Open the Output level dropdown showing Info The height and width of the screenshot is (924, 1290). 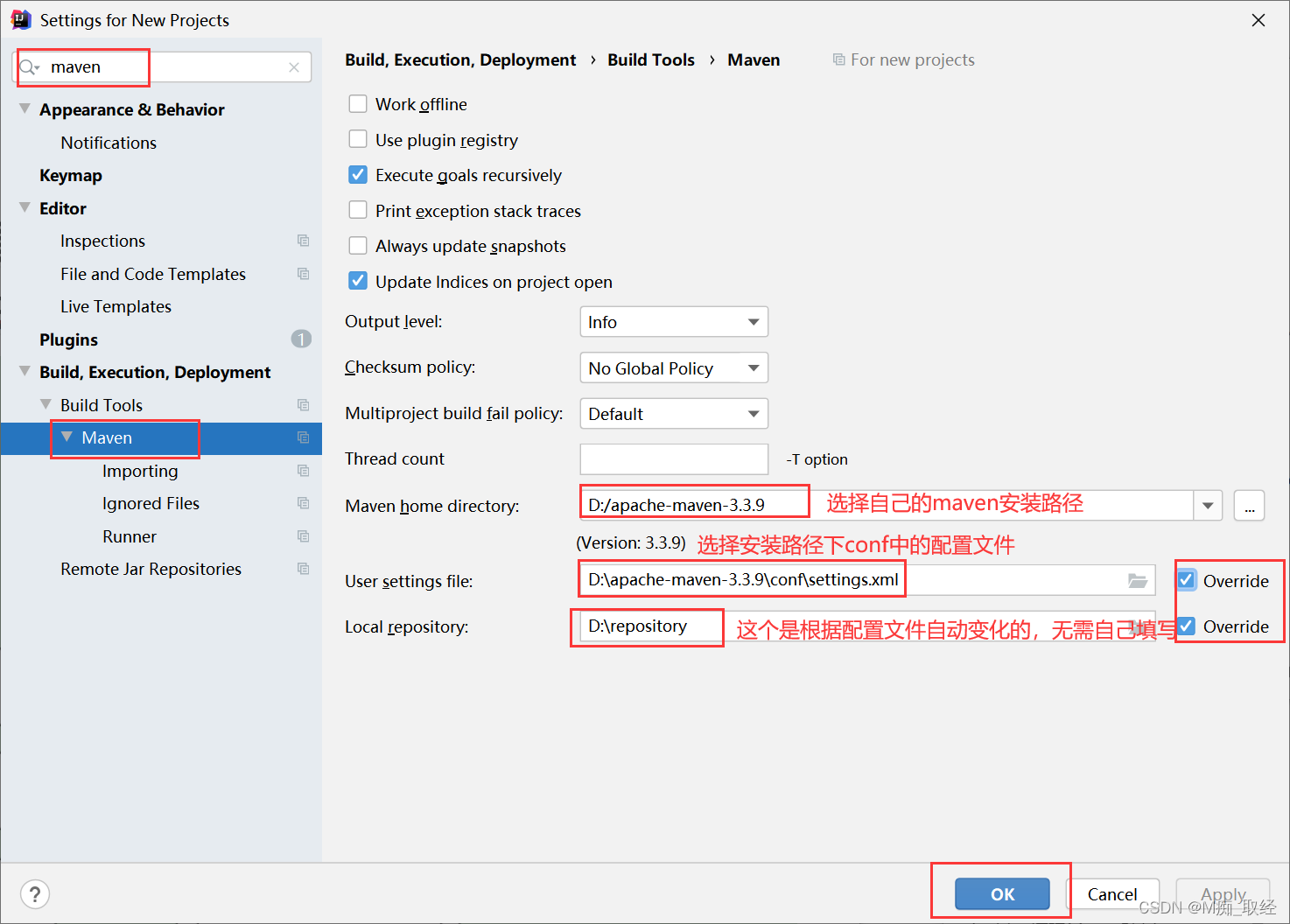pos(674,322)
